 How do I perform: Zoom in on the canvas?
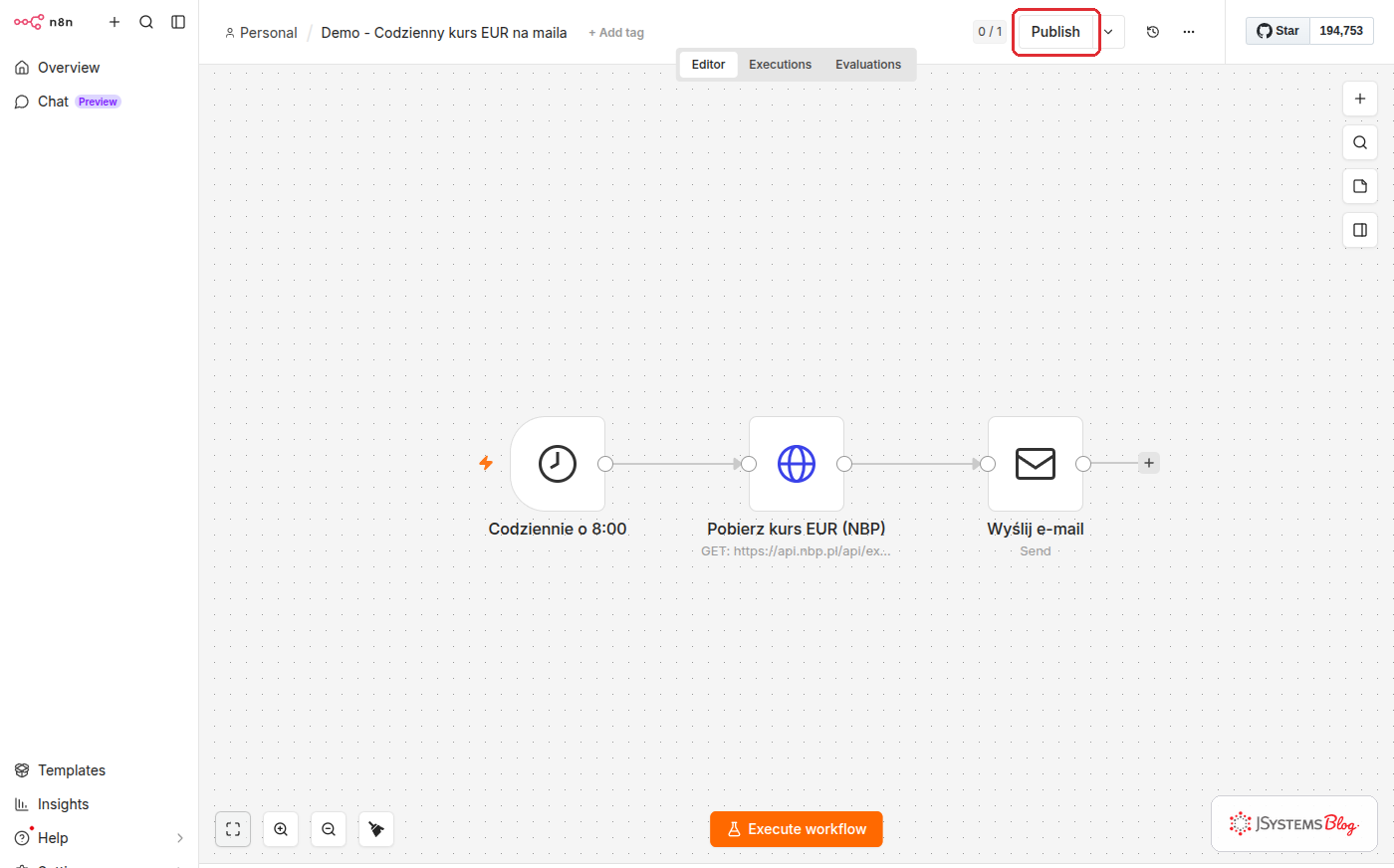click(x=281, y=829)
